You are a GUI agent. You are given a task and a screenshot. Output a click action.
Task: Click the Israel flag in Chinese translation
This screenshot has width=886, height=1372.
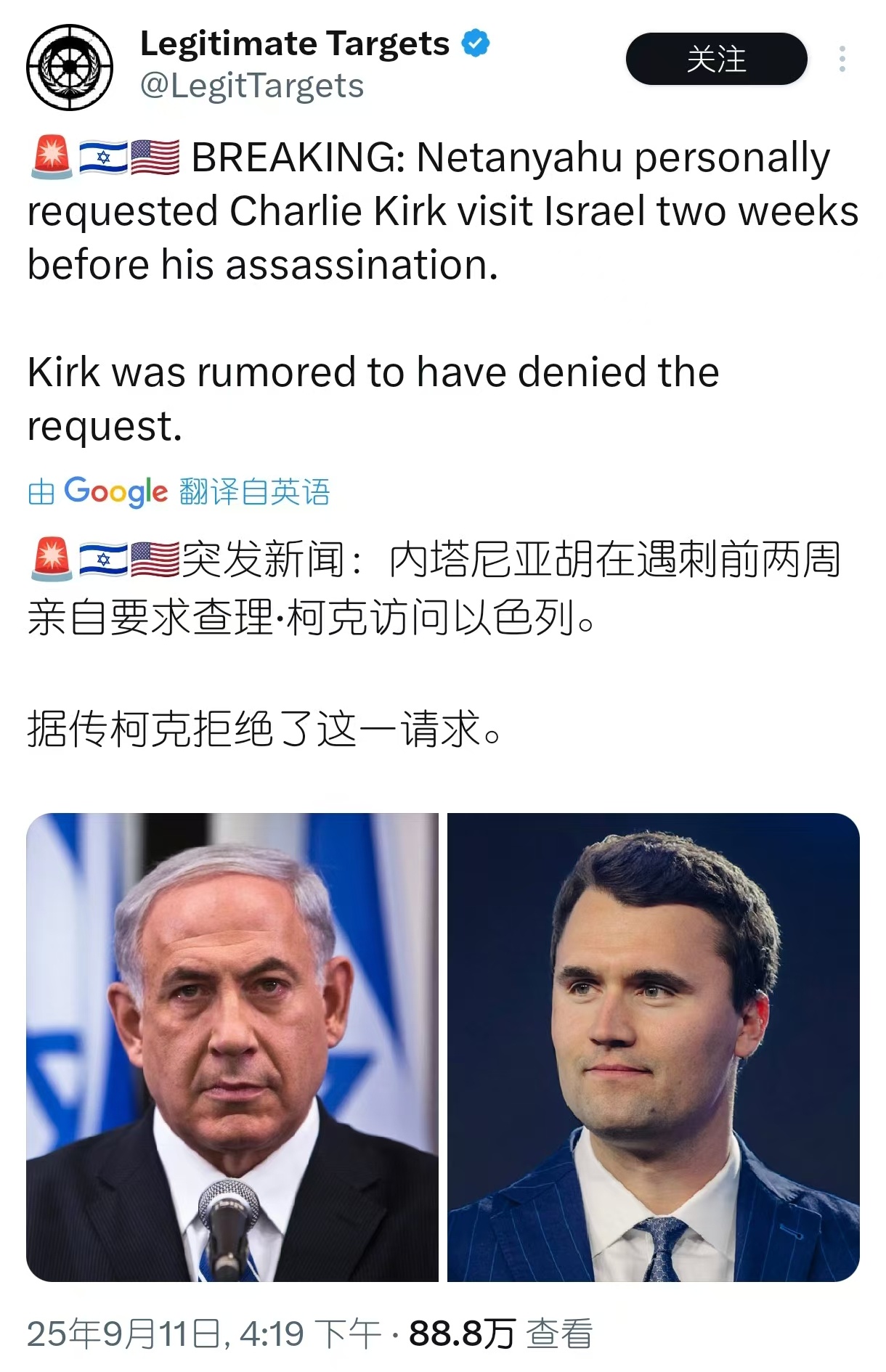[x=102, y=560]
